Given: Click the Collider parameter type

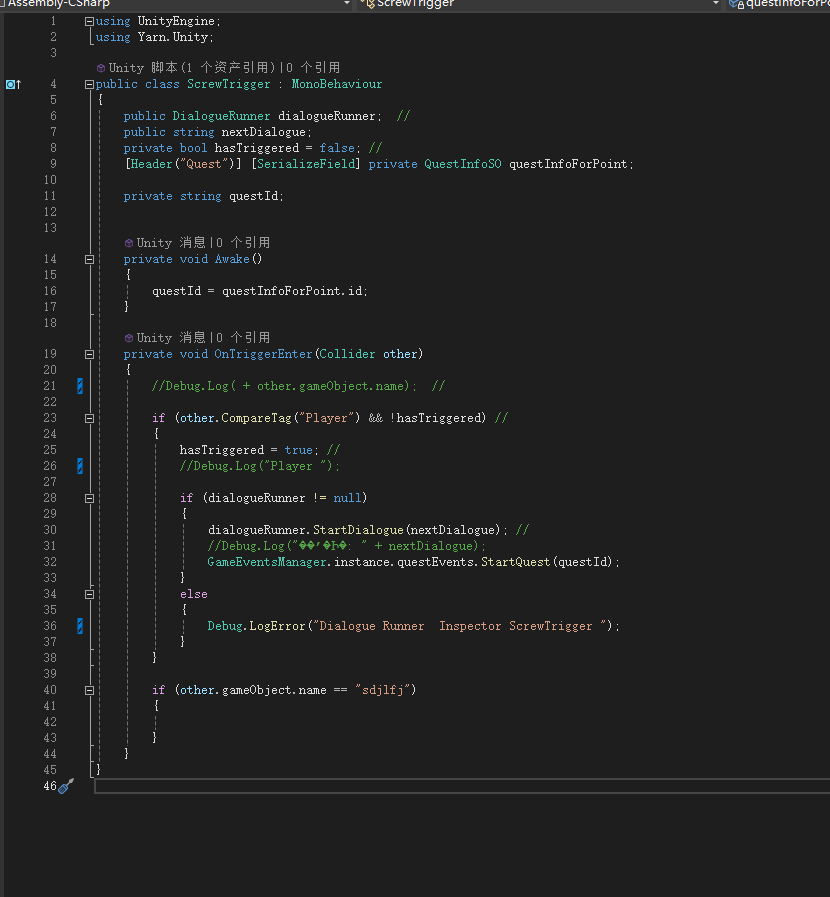Looking at the screenshot, I should (x=347, y=354).
